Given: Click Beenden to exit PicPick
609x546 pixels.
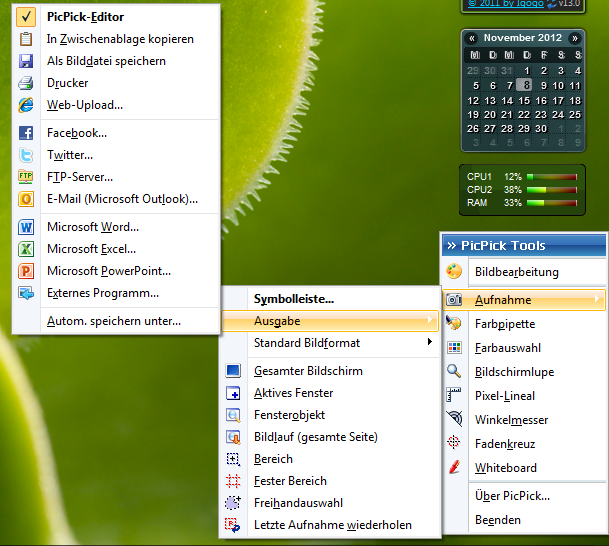Looking at the screenshot, I should 497,520.
